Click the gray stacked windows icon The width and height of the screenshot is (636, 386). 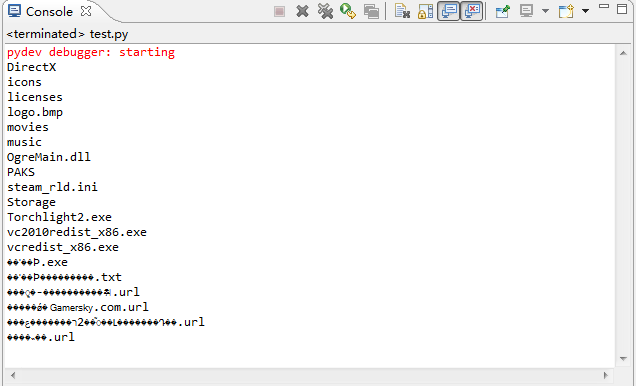coord(371,11)
